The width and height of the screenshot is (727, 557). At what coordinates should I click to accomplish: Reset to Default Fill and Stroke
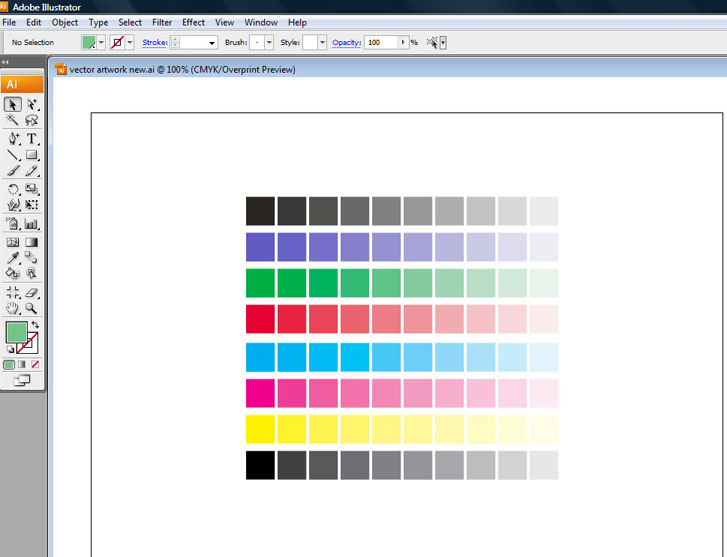10,349
